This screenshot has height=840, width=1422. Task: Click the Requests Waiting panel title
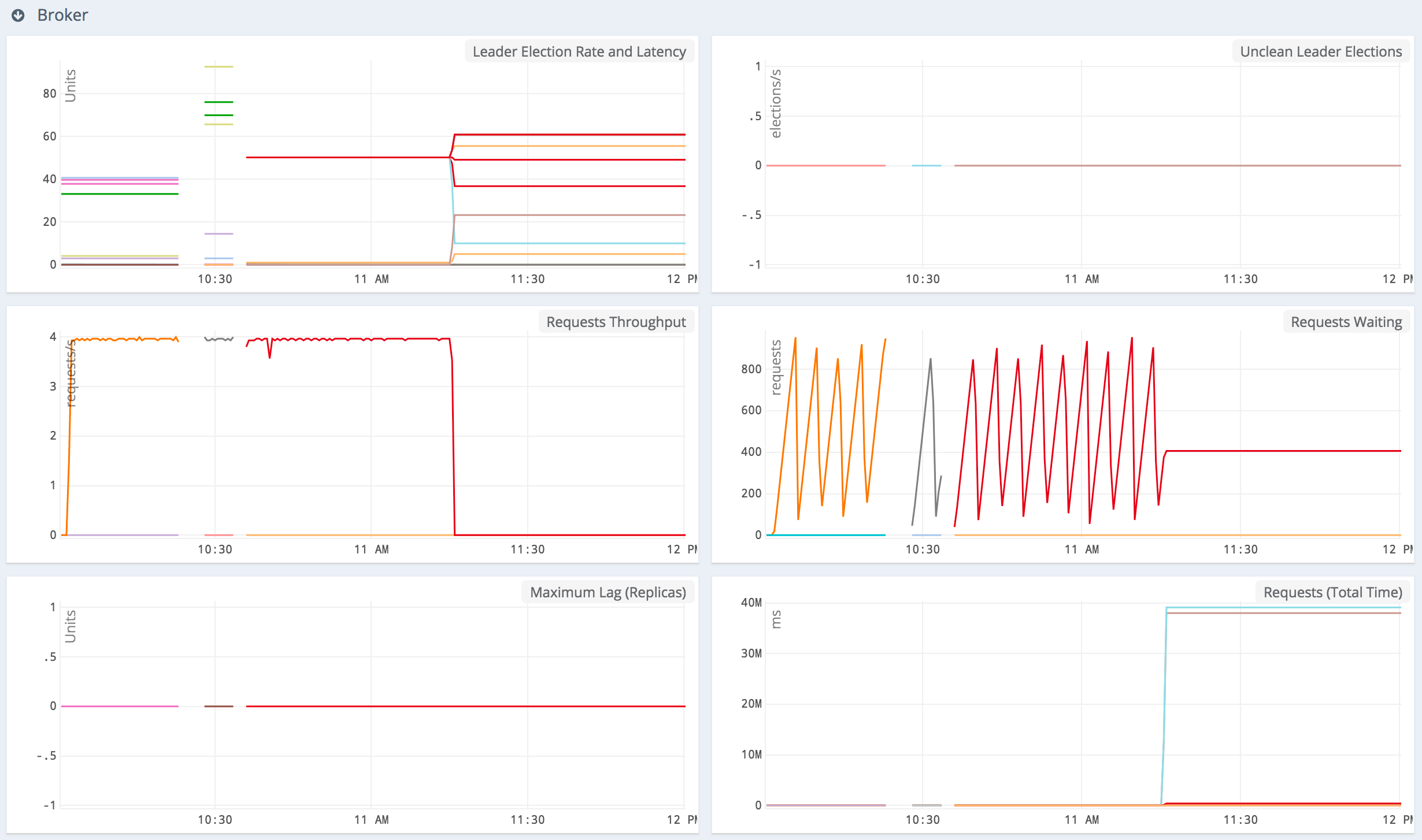tap(1346, 322)
